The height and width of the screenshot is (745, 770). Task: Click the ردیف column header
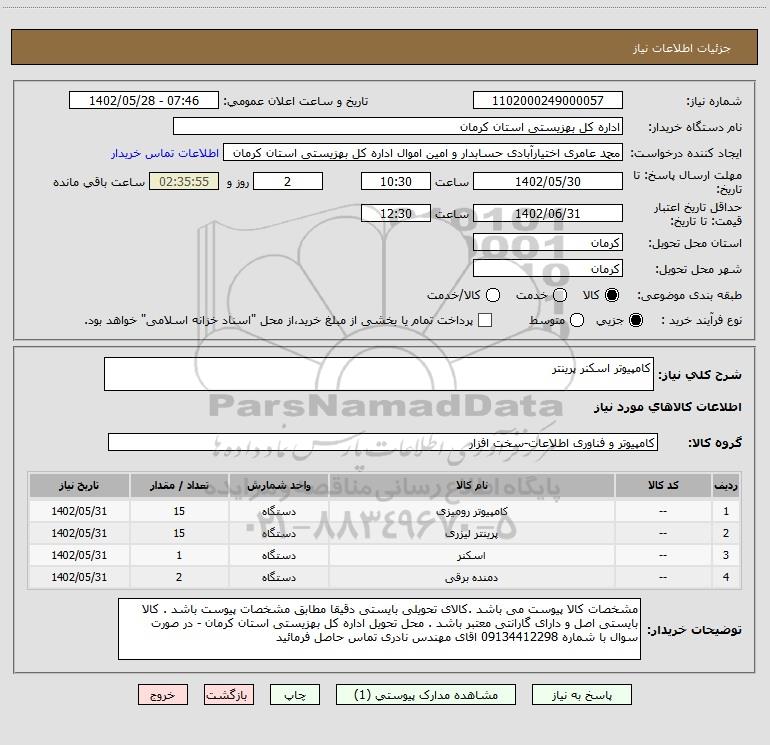point(726,485)
